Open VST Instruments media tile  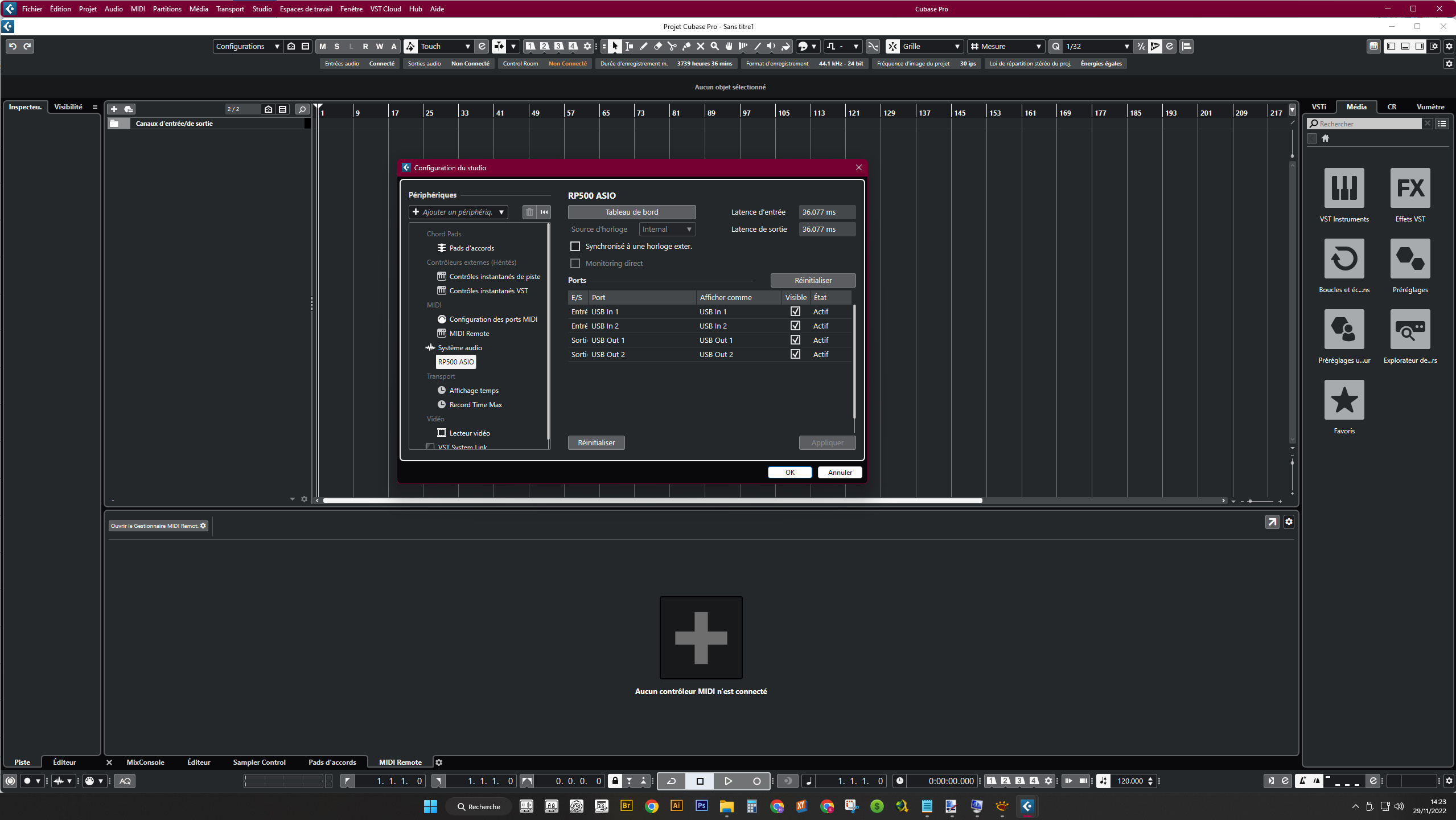1344,188
